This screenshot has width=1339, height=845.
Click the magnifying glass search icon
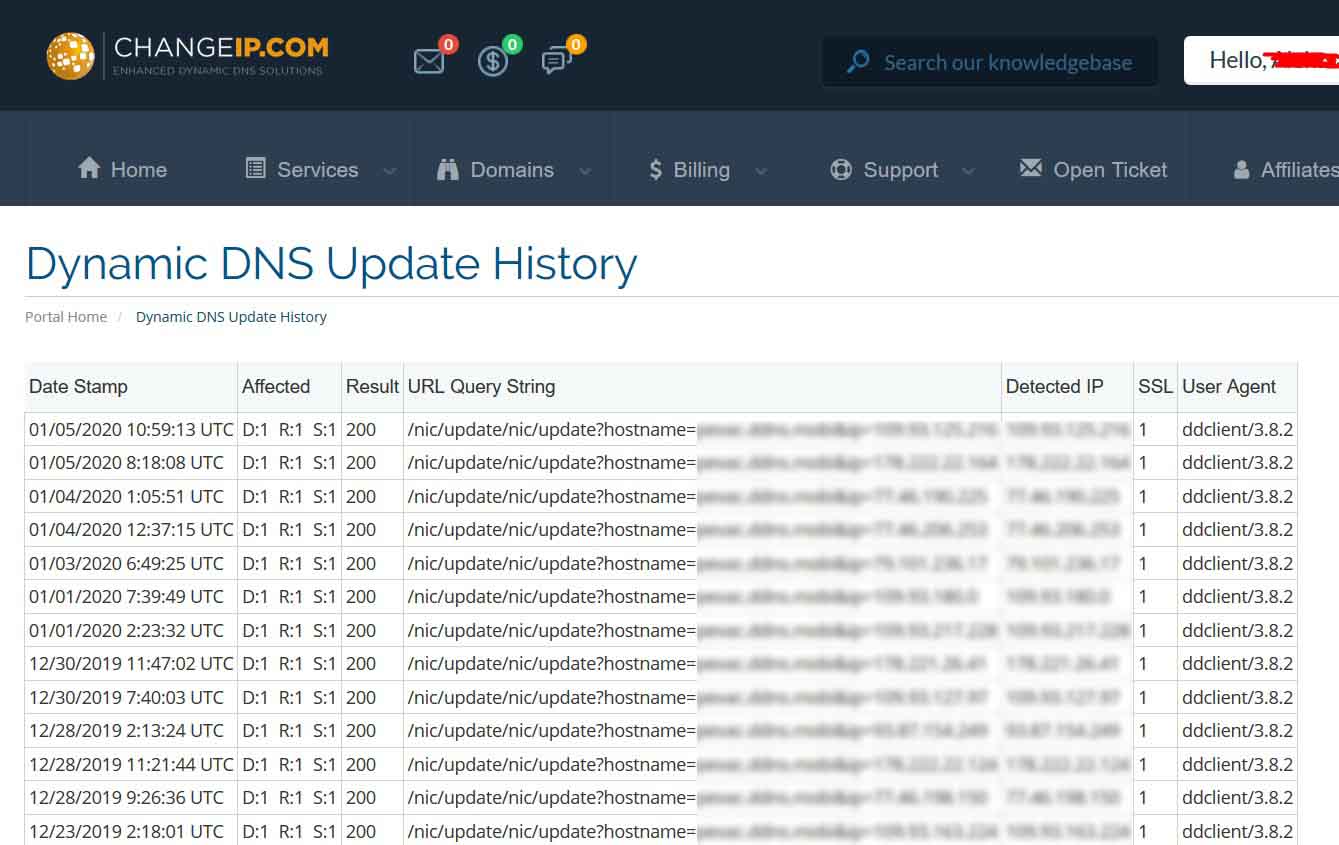[x=857, y=61]
